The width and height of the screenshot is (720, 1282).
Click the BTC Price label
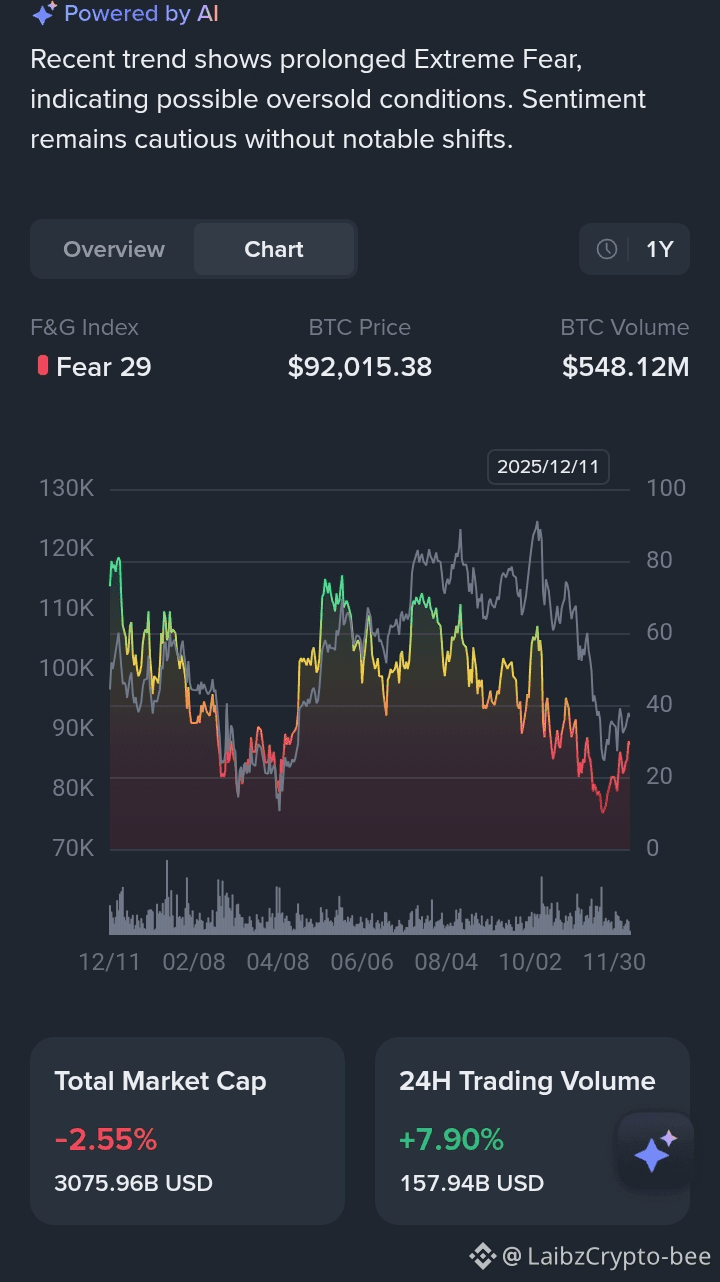(360, 327)
